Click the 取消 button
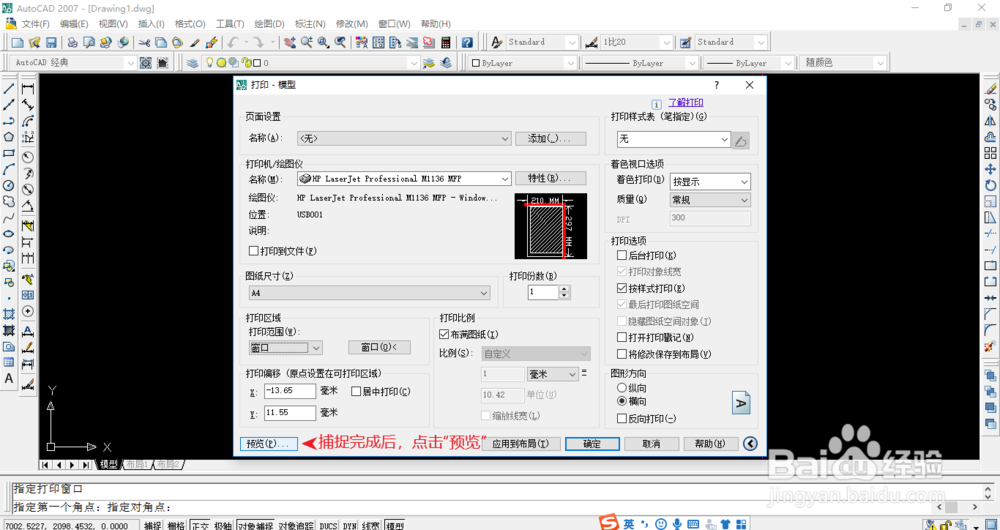1000x530 pixels. pyautogui.click(x=651, y=444)
